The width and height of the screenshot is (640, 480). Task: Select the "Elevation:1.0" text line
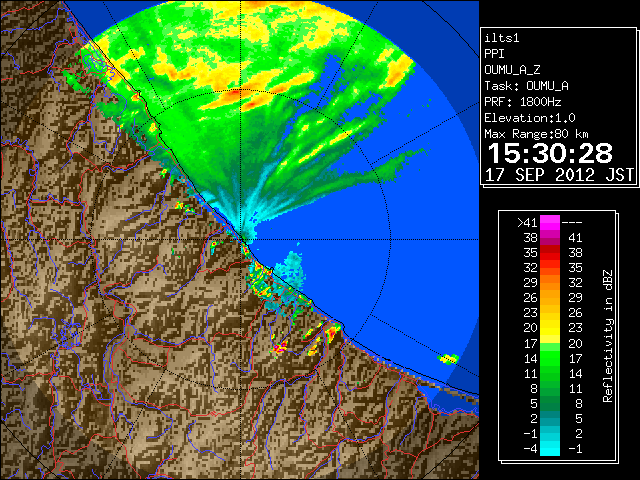click(530, 118)
